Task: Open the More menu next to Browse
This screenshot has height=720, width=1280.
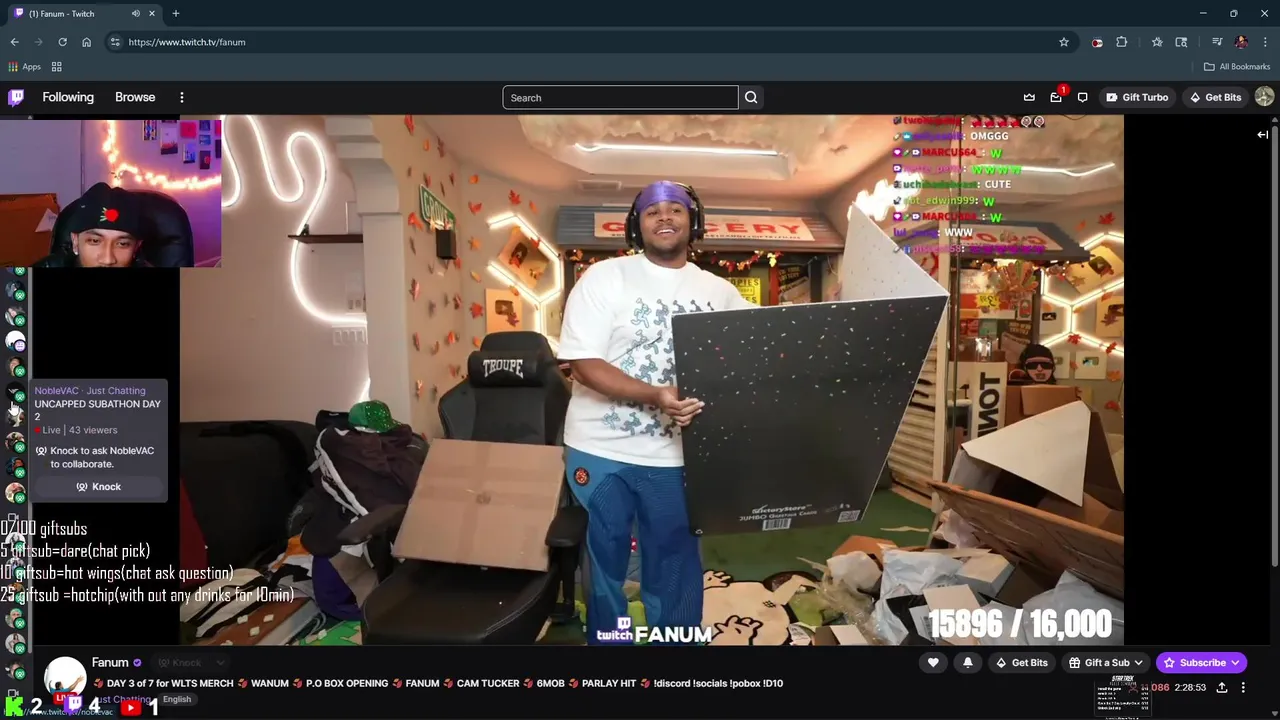Action: (x=182, y=97)
